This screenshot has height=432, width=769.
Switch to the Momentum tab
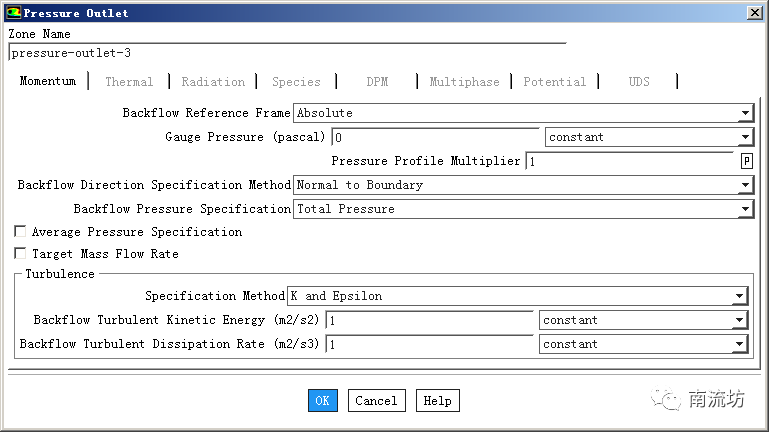tap(47, 81)
